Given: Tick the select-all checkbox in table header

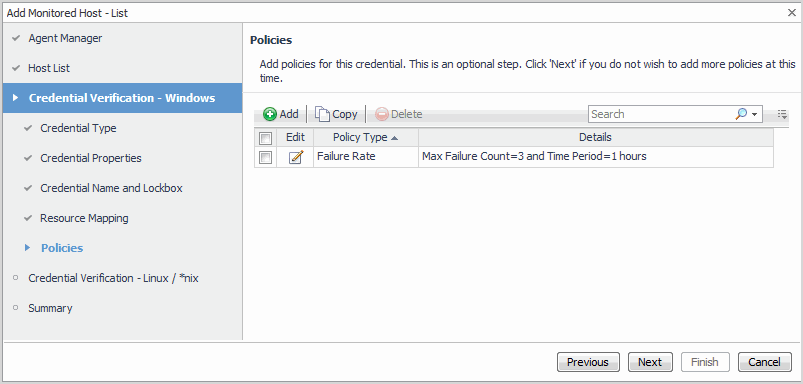Looking at the screenshot, I should 265,138.
